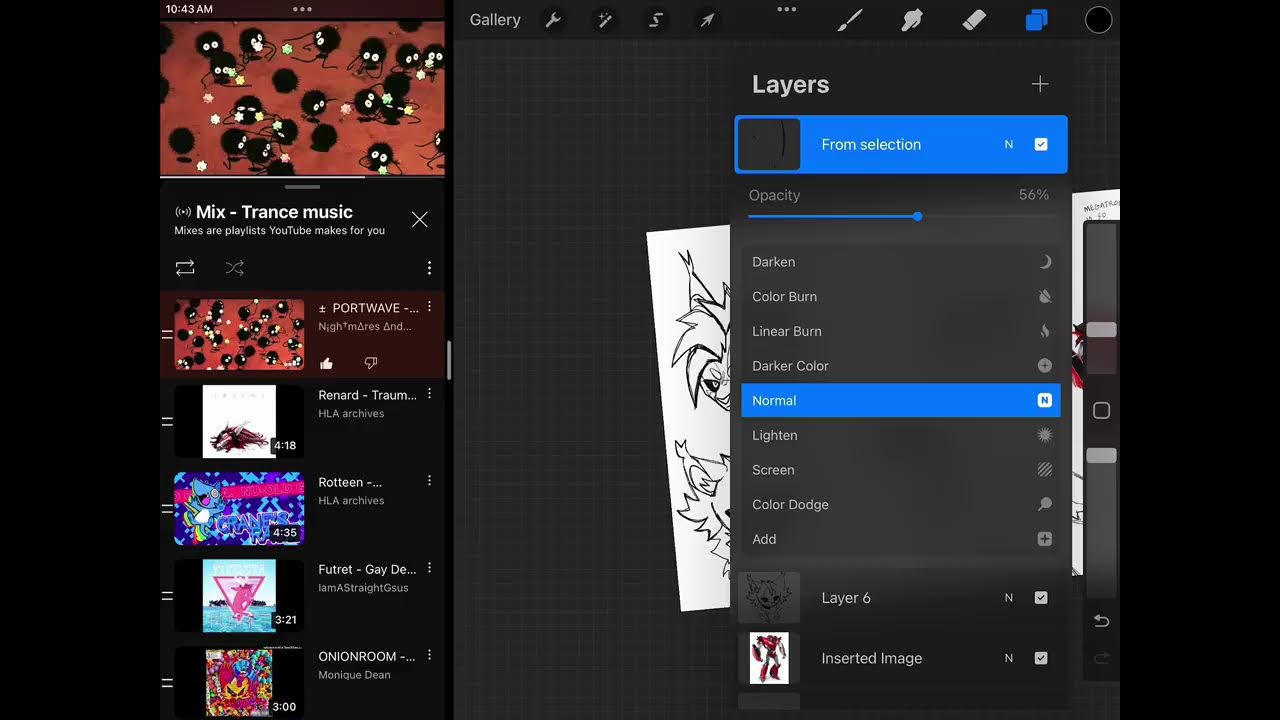Select the Transform arrow tool

pos(707,20)
